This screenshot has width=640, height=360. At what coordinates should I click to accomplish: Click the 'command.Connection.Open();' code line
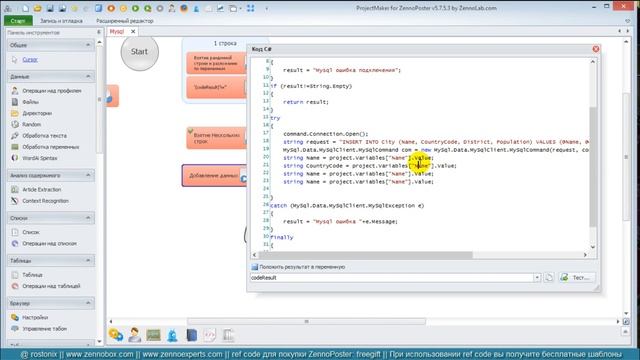pyautogui.click(x=326, y=134)
